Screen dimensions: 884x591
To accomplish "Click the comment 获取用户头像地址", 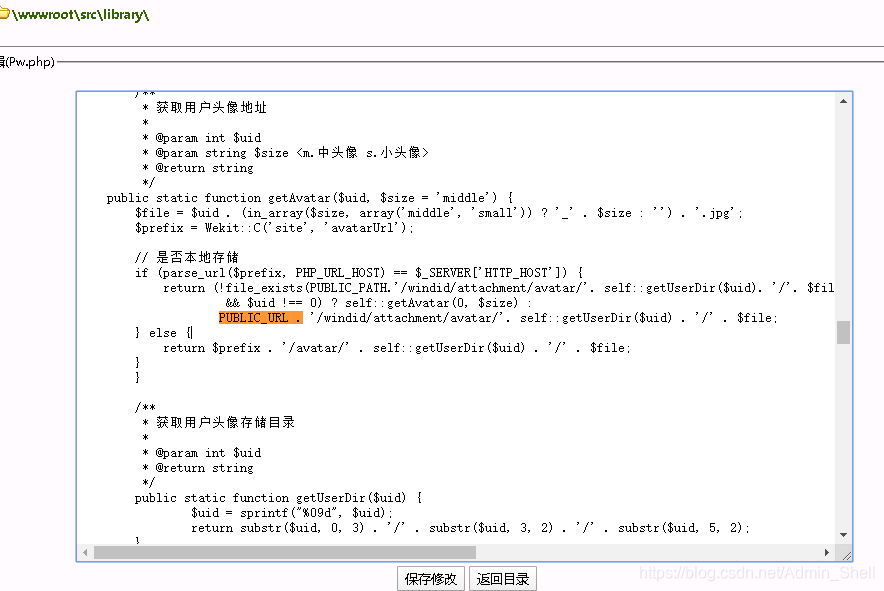I will tap(205, 108).
